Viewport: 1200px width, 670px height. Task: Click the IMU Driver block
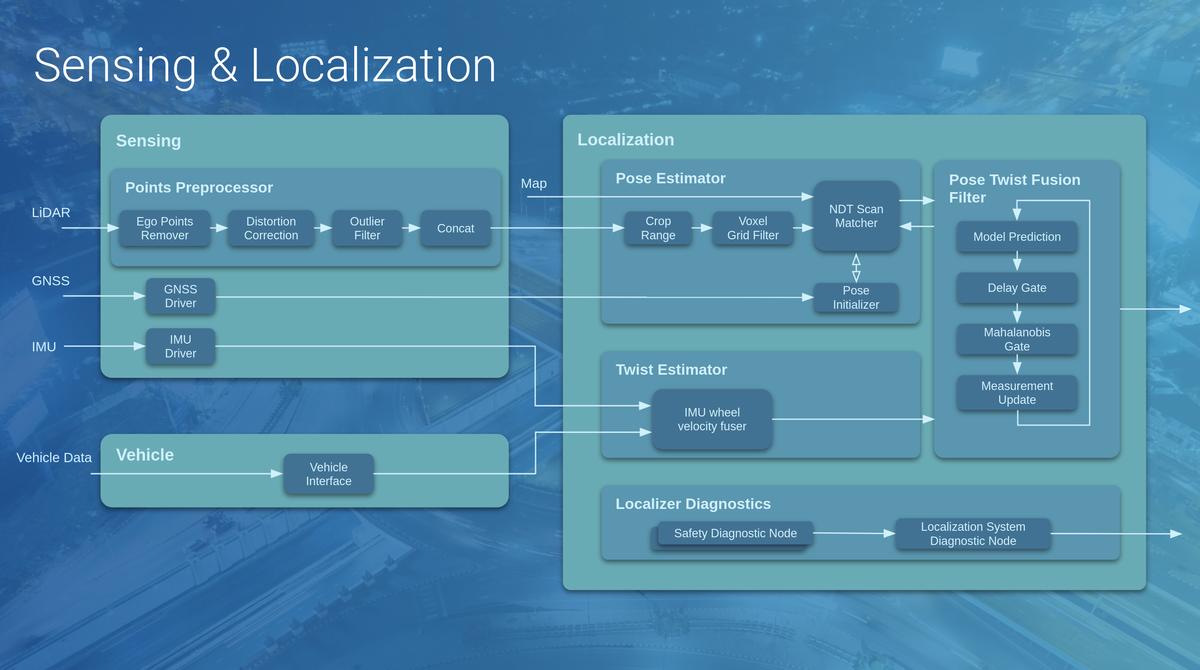[x=180, y=346]
